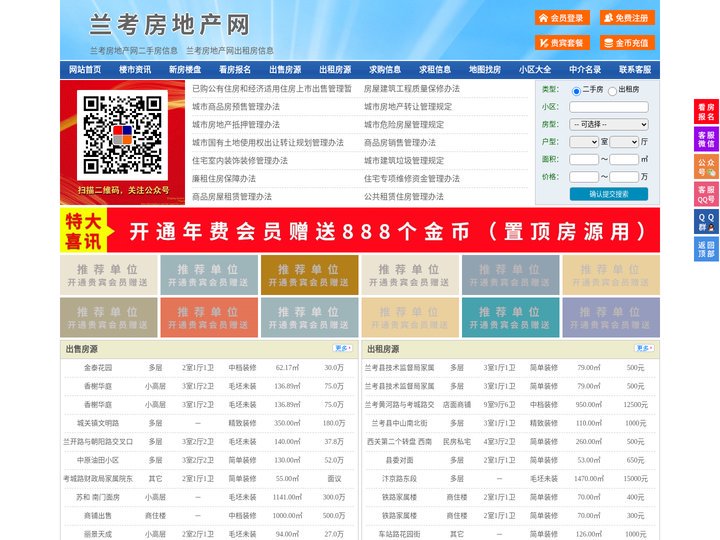Open the 城市危险房屋管理规定 link
720x540 pixels.
coord(404,124)
